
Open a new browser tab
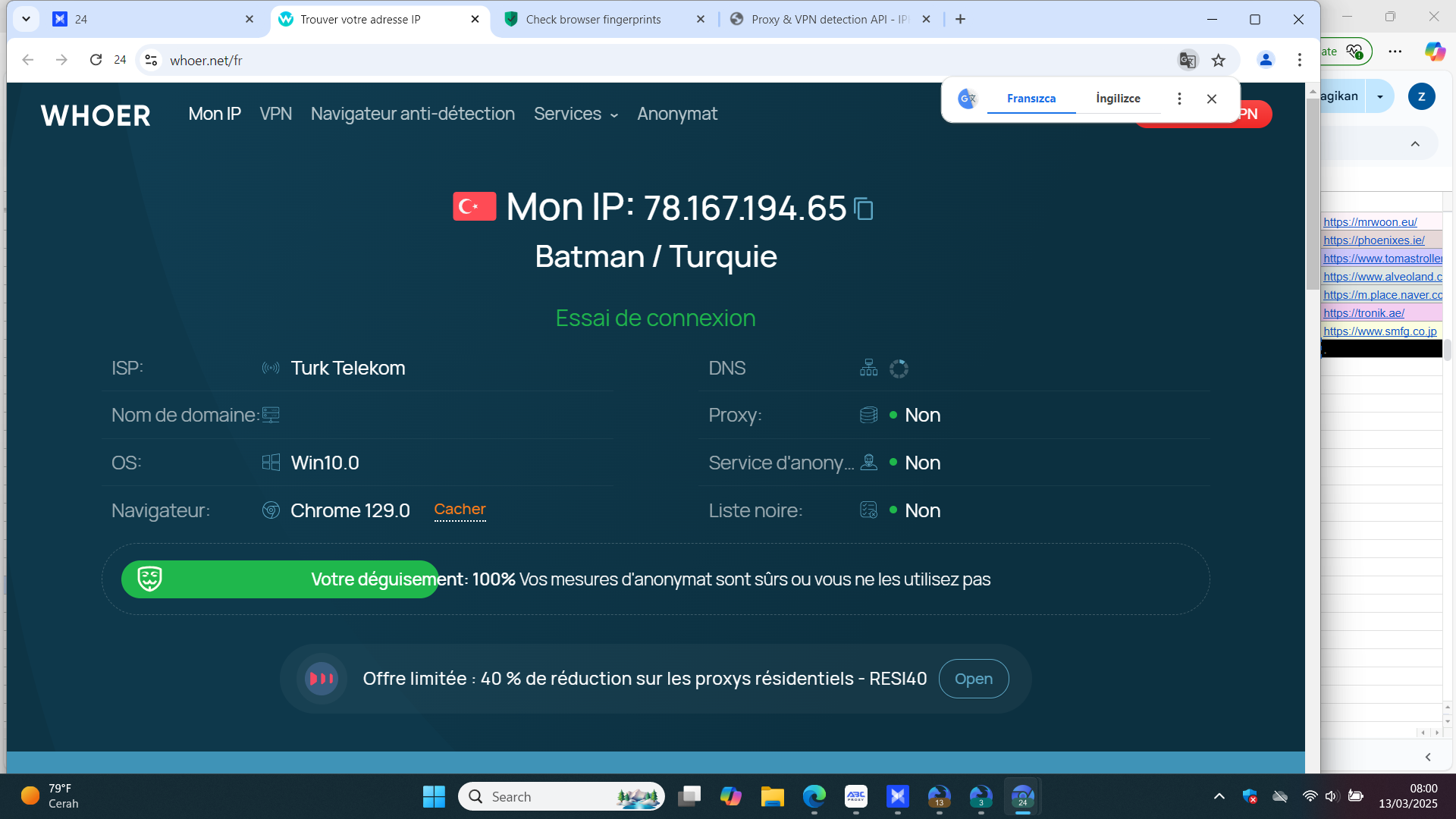tap(960, 19)
